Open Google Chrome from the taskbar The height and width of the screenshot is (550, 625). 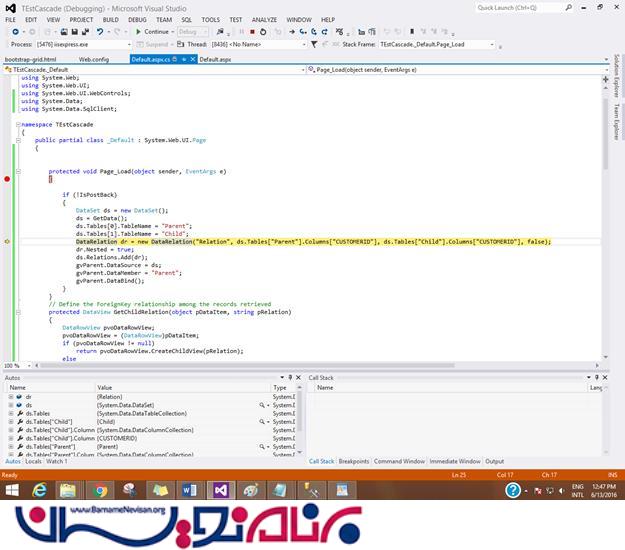pyautogui.click(x=99, y=490)
